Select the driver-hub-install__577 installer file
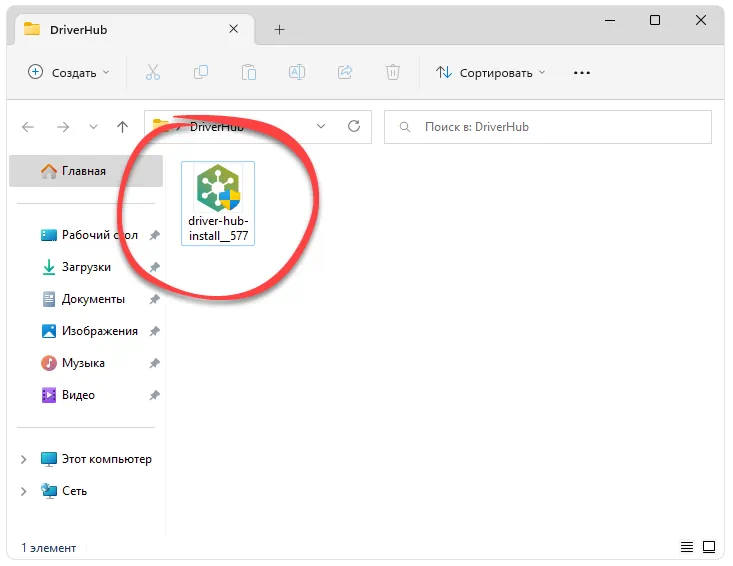This screenshot has width=733, height=566. [x=218, y=203]
